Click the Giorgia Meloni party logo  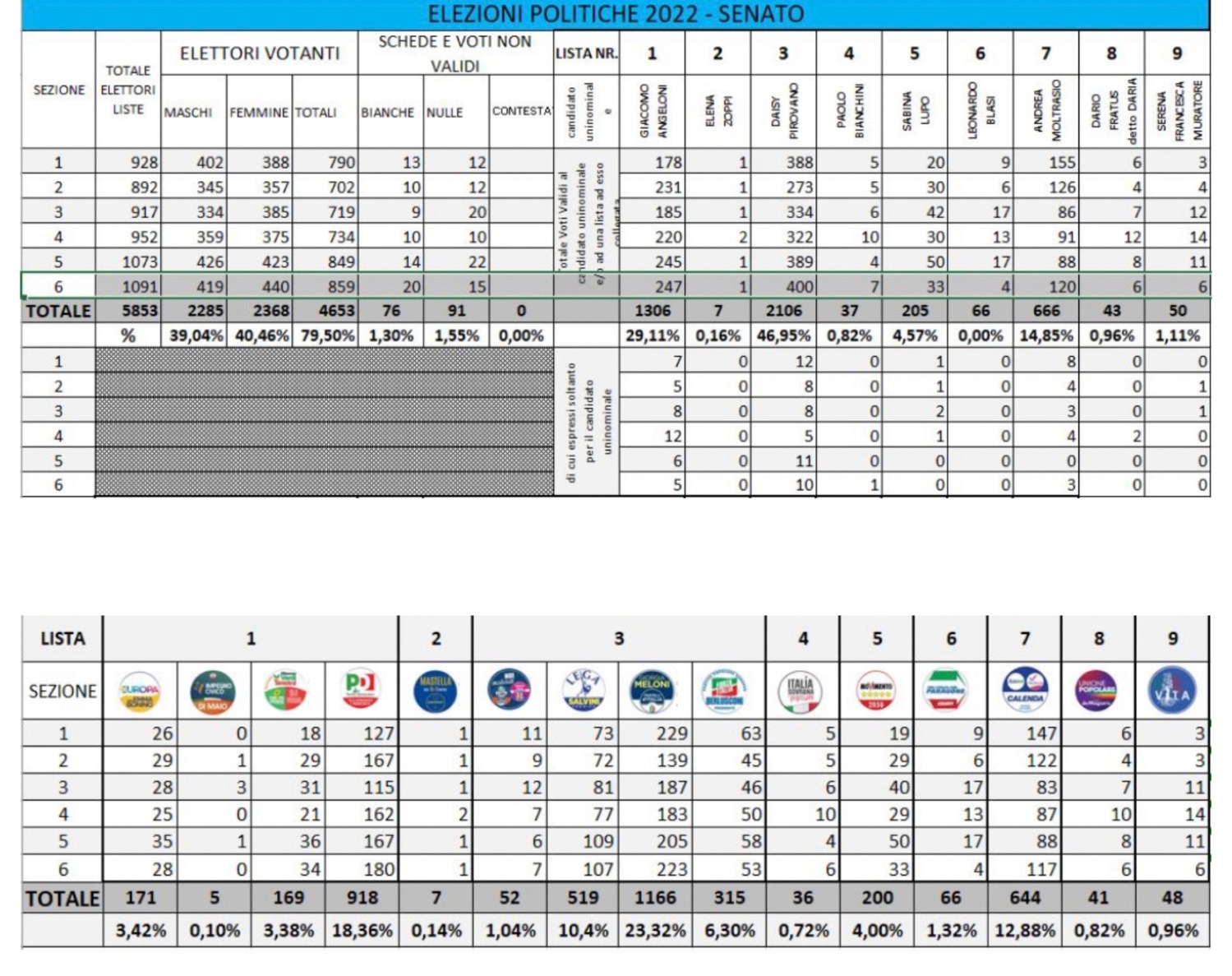(x=654, y=691)
